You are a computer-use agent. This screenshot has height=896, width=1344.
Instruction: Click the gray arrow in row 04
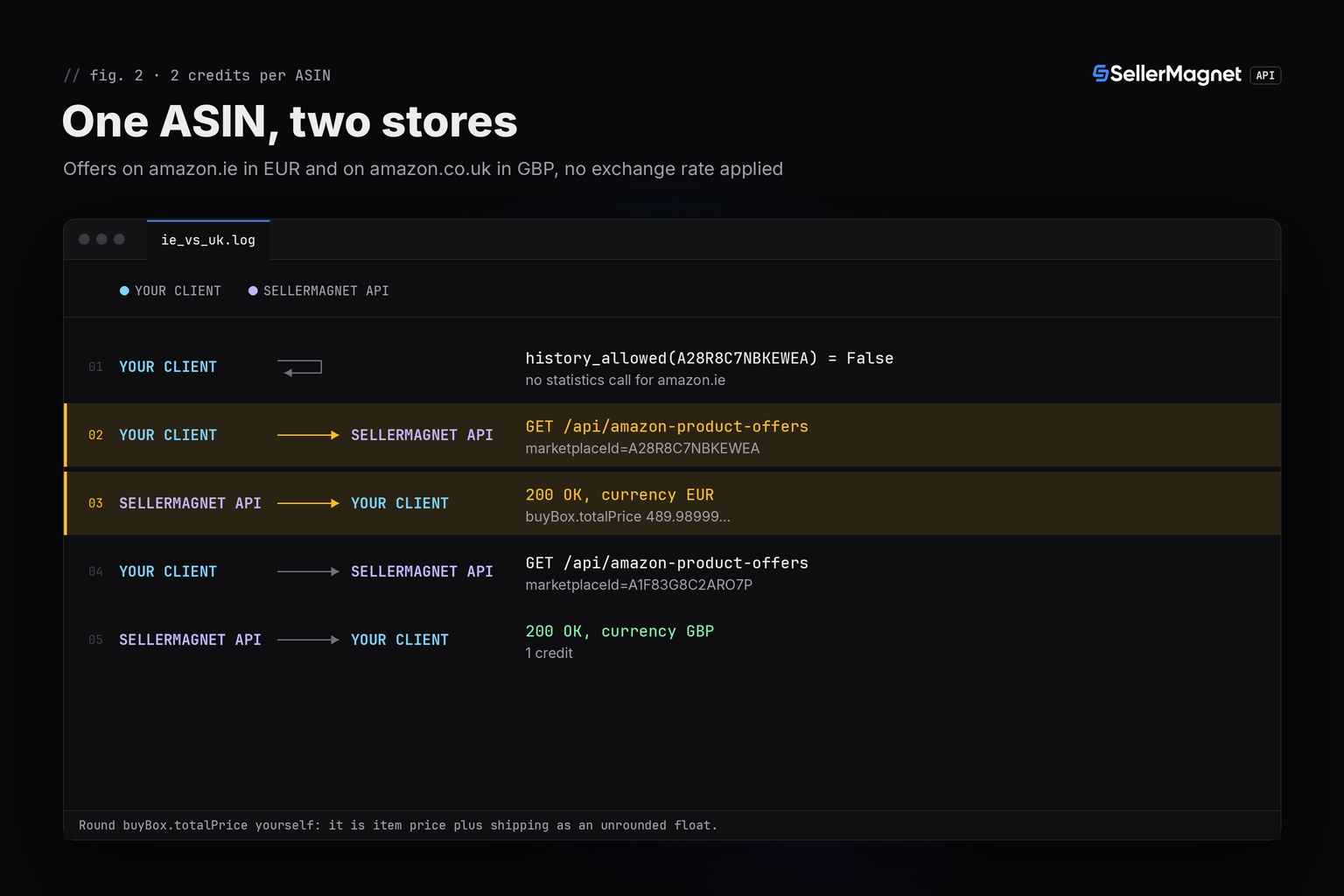(308, 571)
